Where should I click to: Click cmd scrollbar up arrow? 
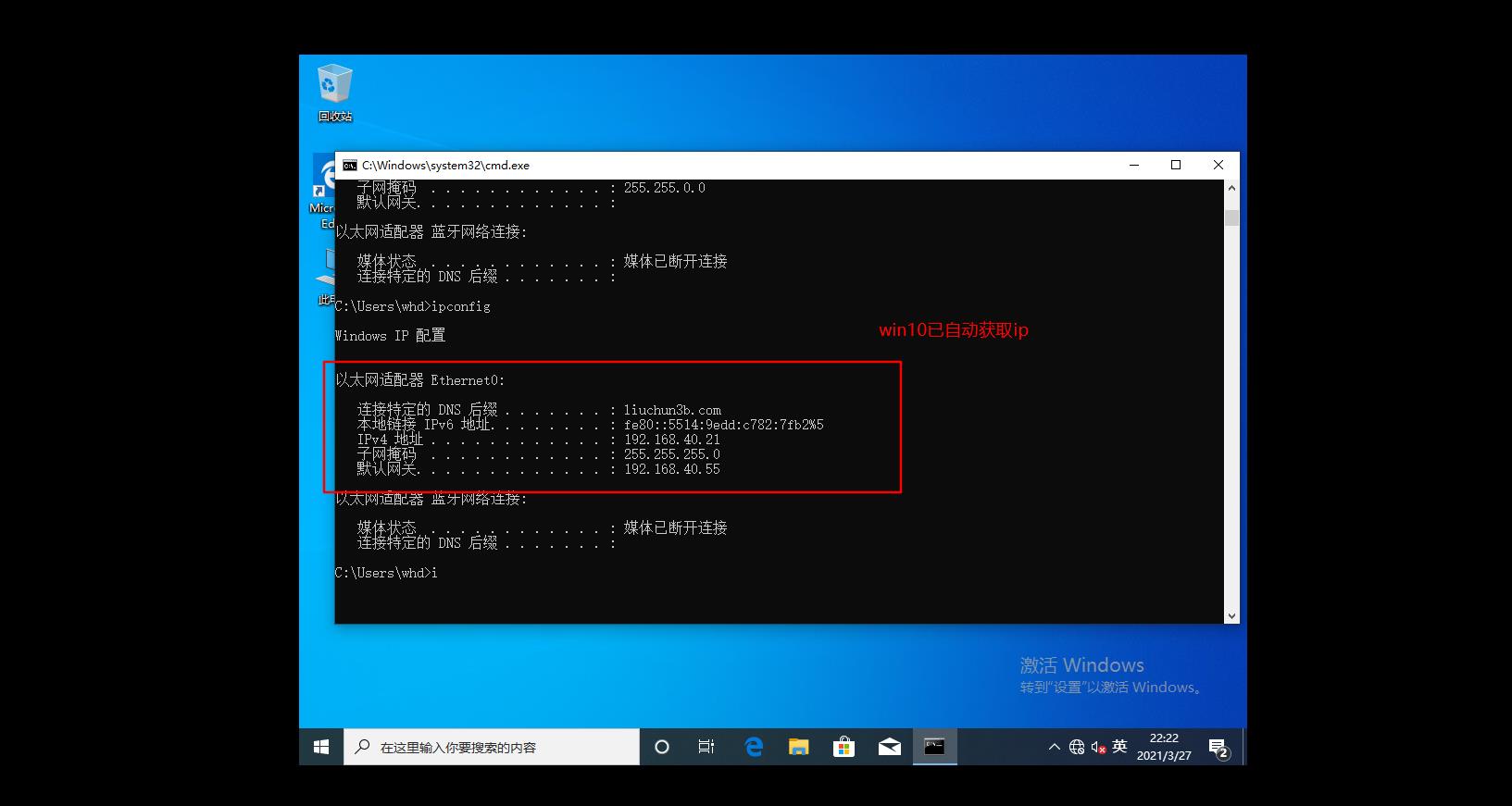point(1231,188)
